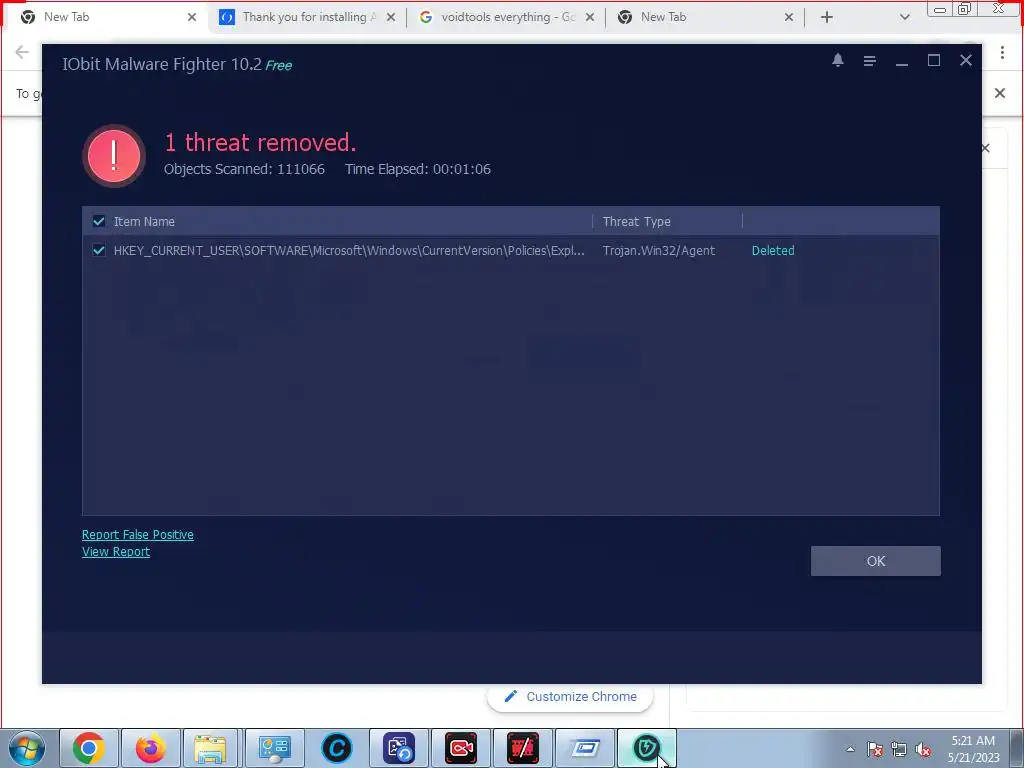Open Windows Explorer from the taskbar
Screen dimensions: 1024x768
point(211,748)
